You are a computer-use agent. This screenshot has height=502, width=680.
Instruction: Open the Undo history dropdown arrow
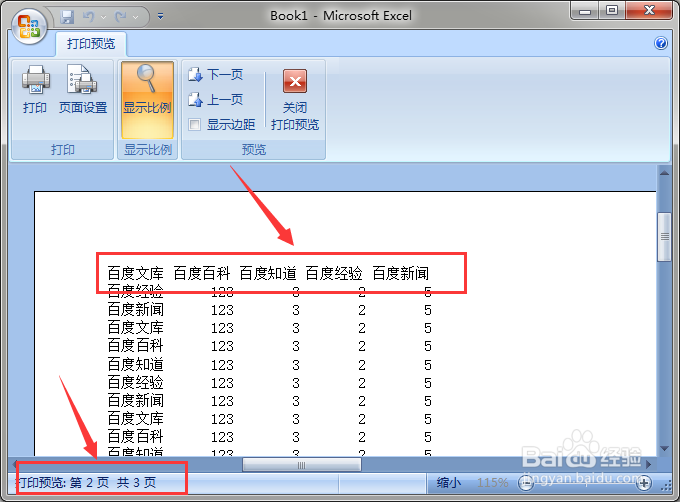click(103, 17)
